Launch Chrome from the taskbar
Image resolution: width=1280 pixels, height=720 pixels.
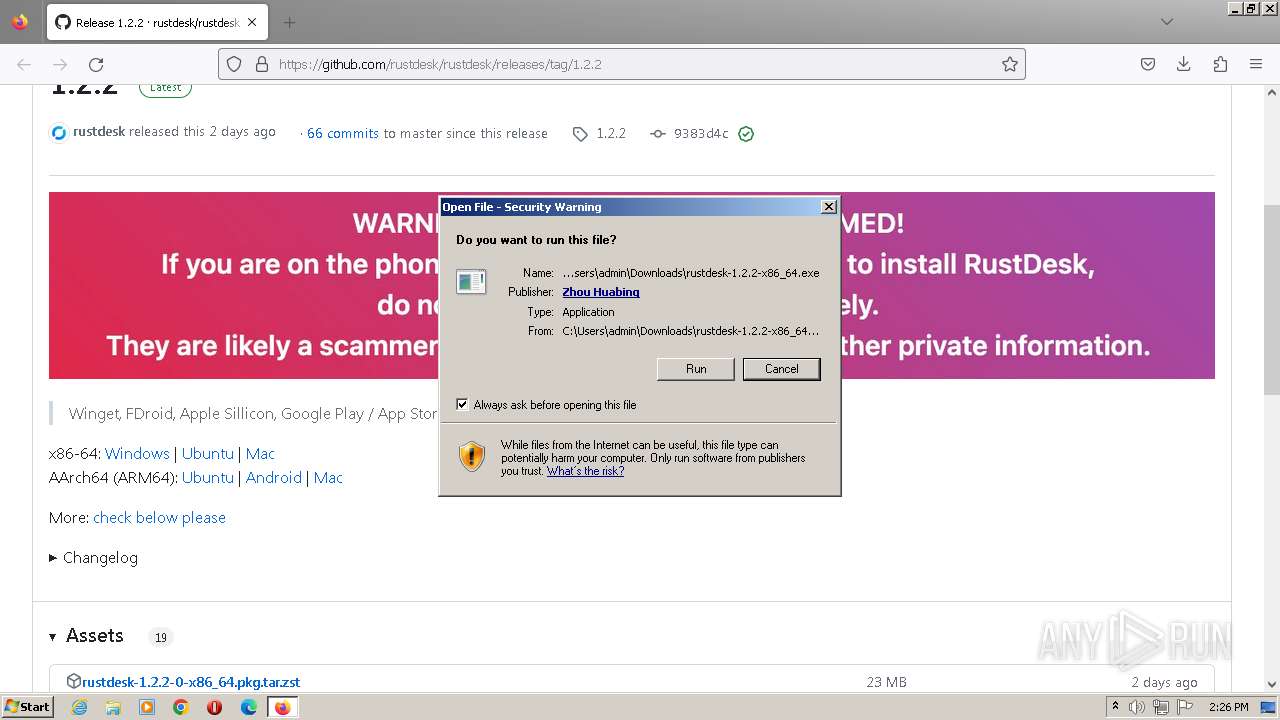[x=181, y=707]
